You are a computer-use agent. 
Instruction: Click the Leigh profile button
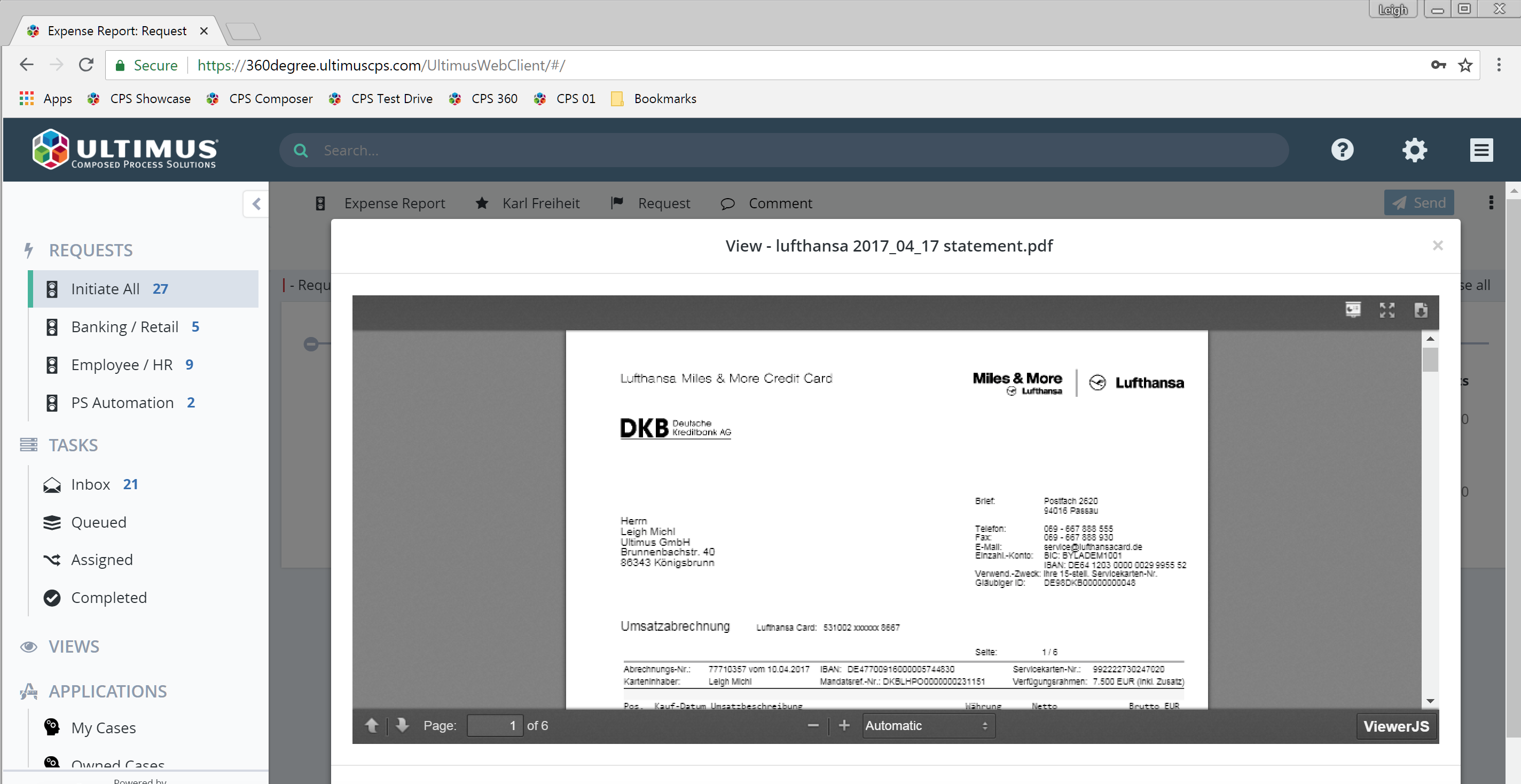click(x=1392, y=10)
